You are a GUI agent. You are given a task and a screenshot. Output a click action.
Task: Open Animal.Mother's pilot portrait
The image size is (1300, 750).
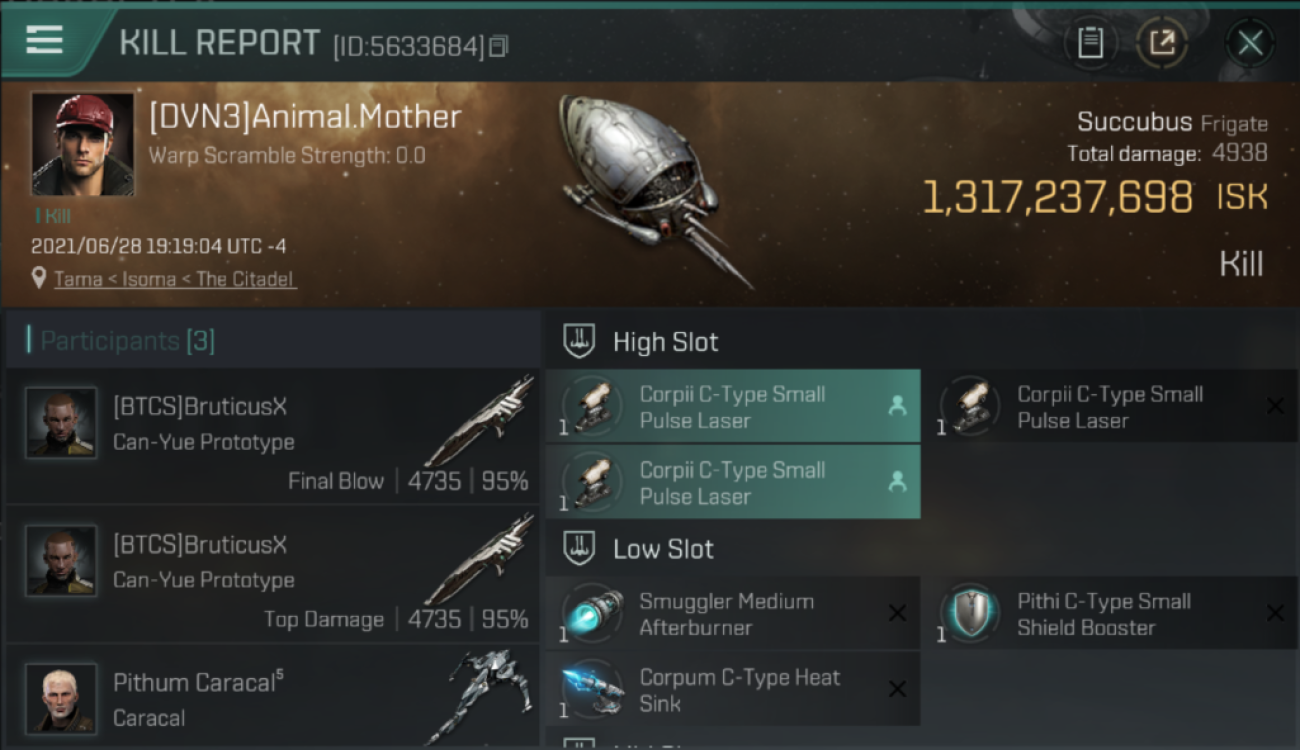coord(82,145)
